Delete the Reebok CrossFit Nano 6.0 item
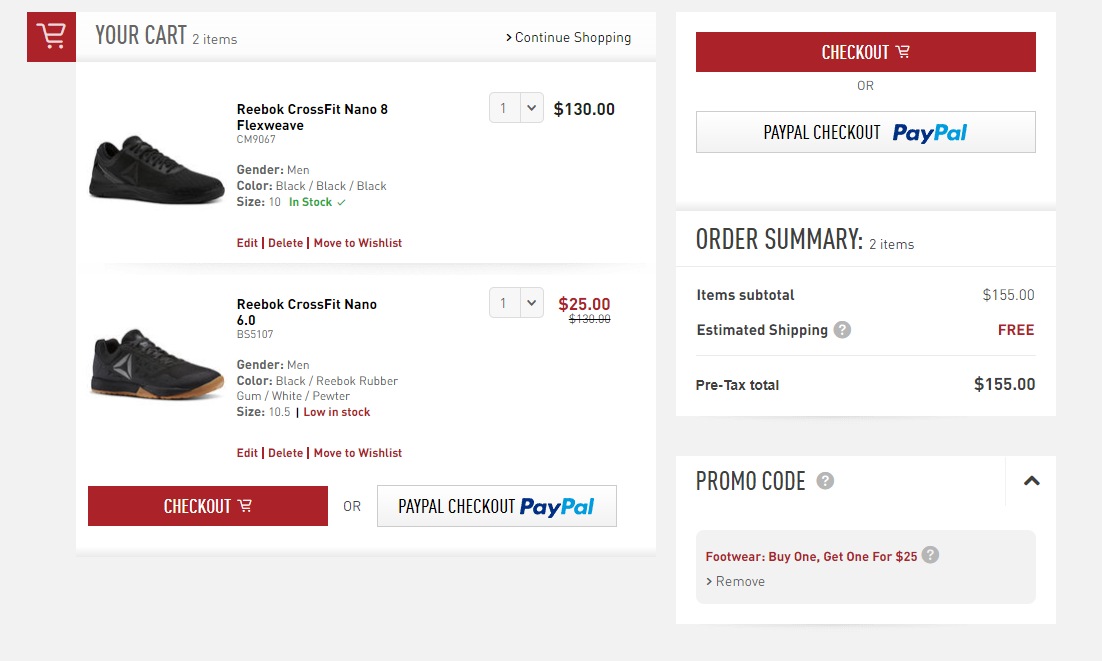 pos(285,452)
